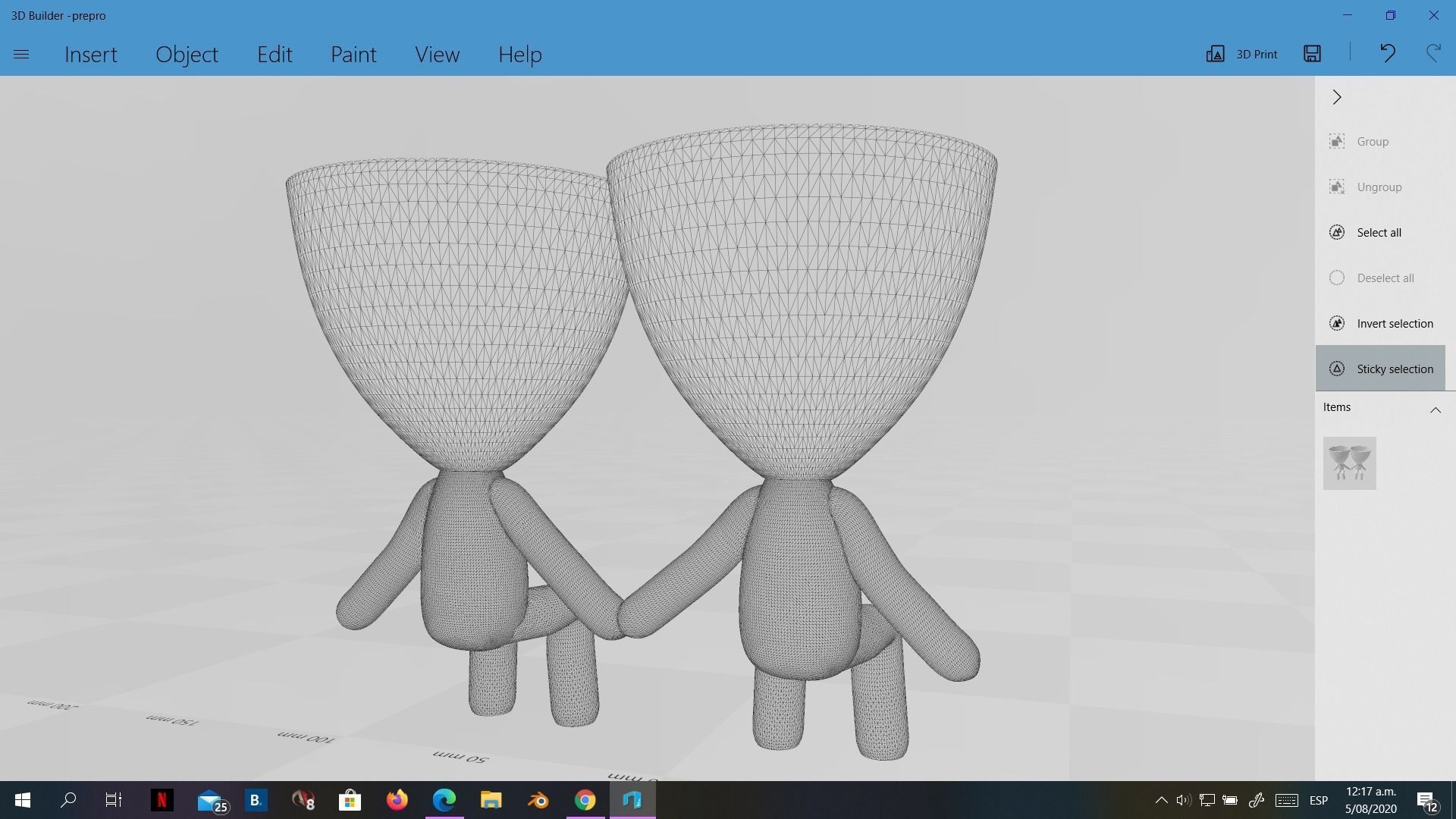Click the battery status icon
The height and width of the screenshot is (819, 1456).
[1230, 800]
